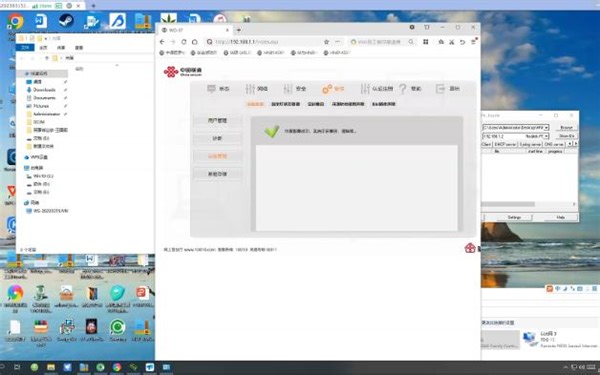
Task: Open server interface dropdown in Tftpd window
Action: click(x=546, y=136)
